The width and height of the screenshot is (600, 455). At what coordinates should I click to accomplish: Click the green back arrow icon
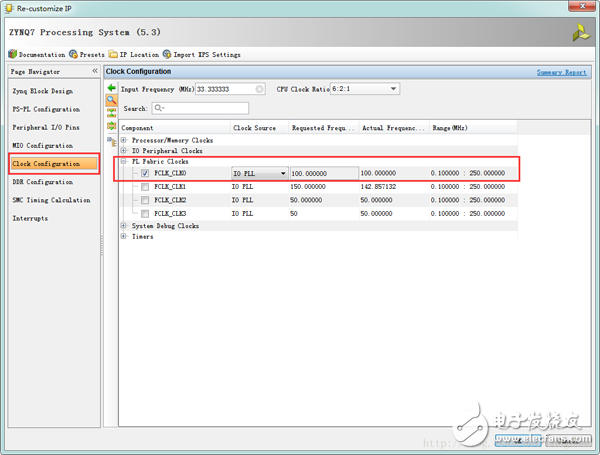coord(111,89)
